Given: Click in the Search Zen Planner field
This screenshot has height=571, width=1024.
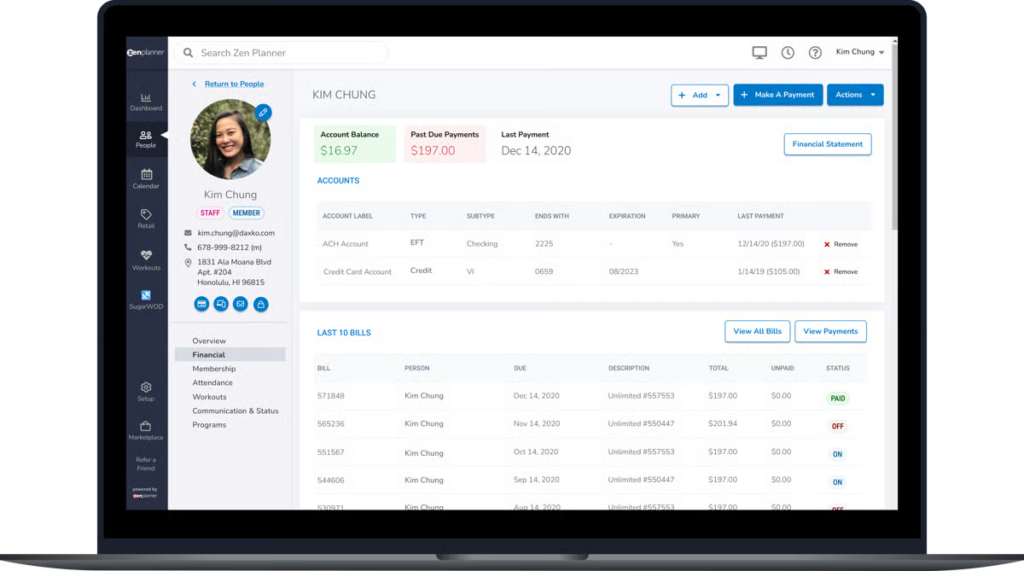Looking at the screenshot, I should tap(285, 53).
